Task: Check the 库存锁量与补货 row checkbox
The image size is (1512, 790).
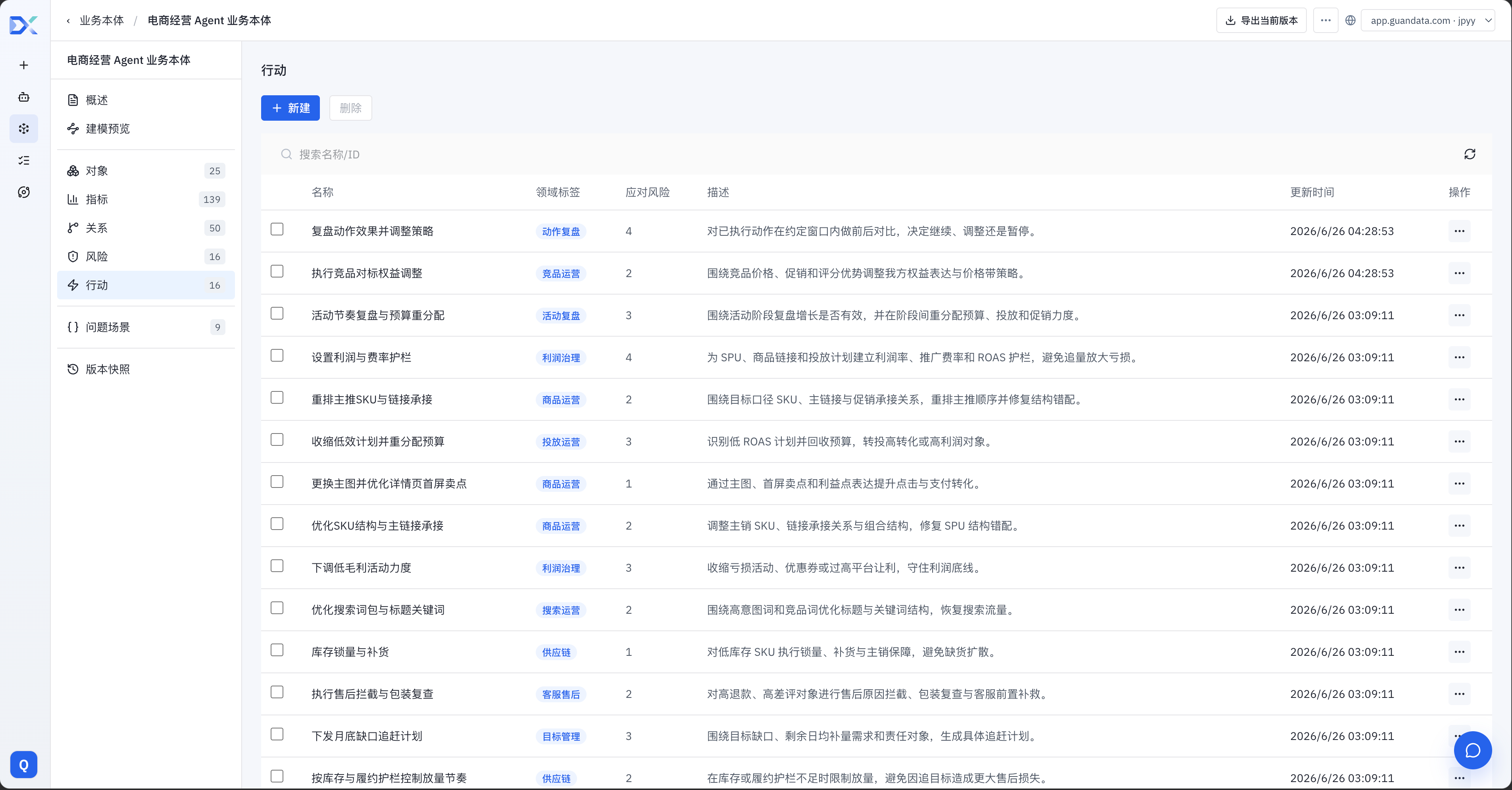Action: (x=277, y=650)
